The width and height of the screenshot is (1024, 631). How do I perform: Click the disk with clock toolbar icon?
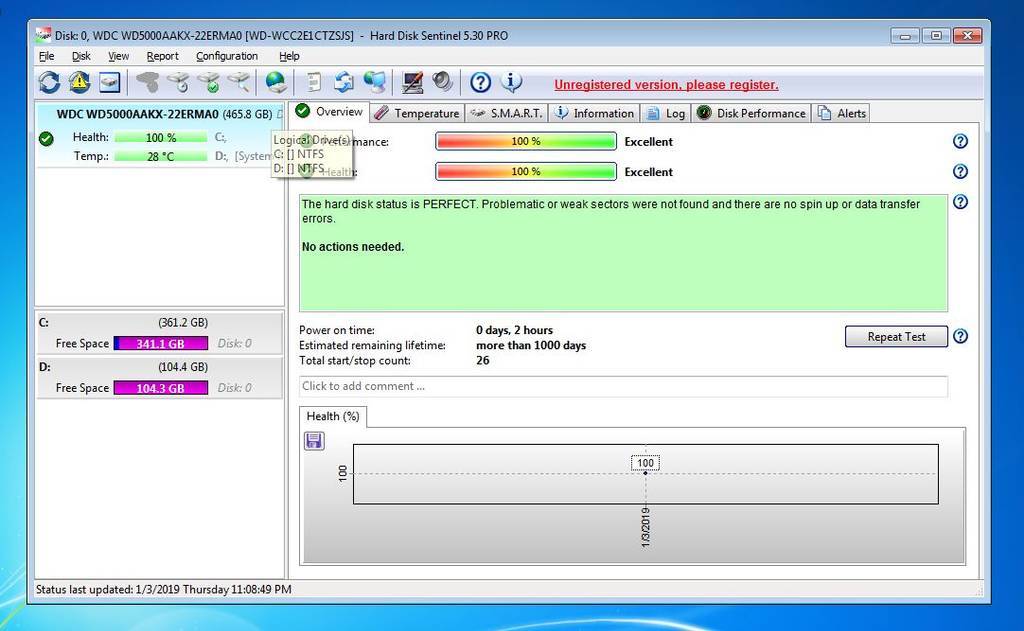tap(178, 82)
